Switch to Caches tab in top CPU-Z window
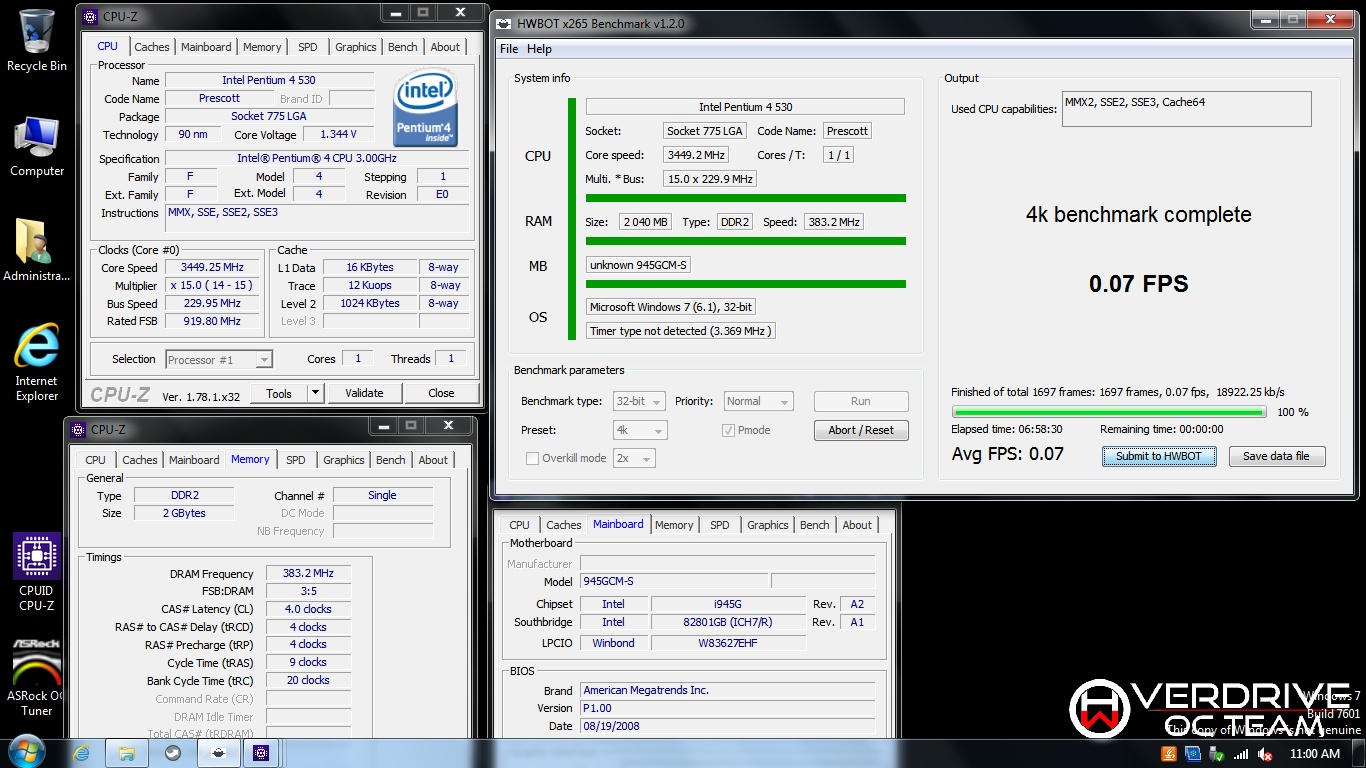 pyautogui.click(x=152, y=47)
